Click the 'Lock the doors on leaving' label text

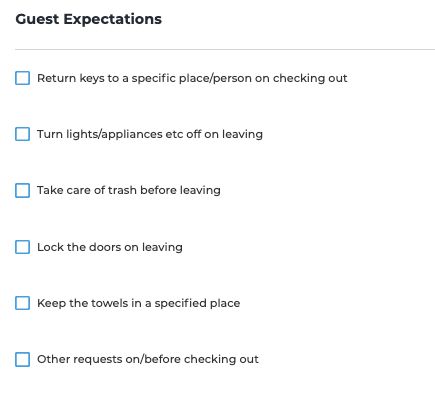pyautogui.click(x=110, y=247)
